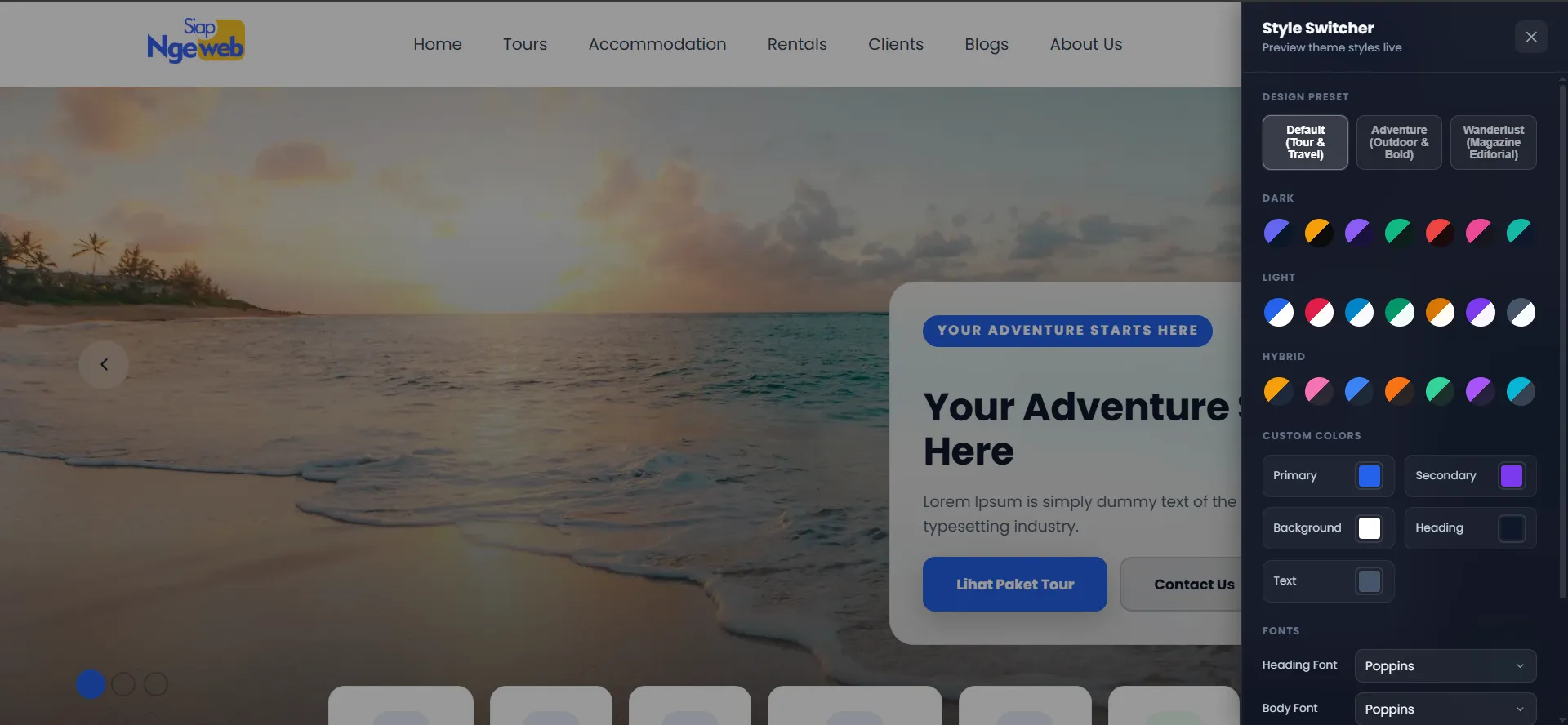Close the Style Switcher panel
Viewport: 1568px width, 725px height.
(x=1530, y=37)
